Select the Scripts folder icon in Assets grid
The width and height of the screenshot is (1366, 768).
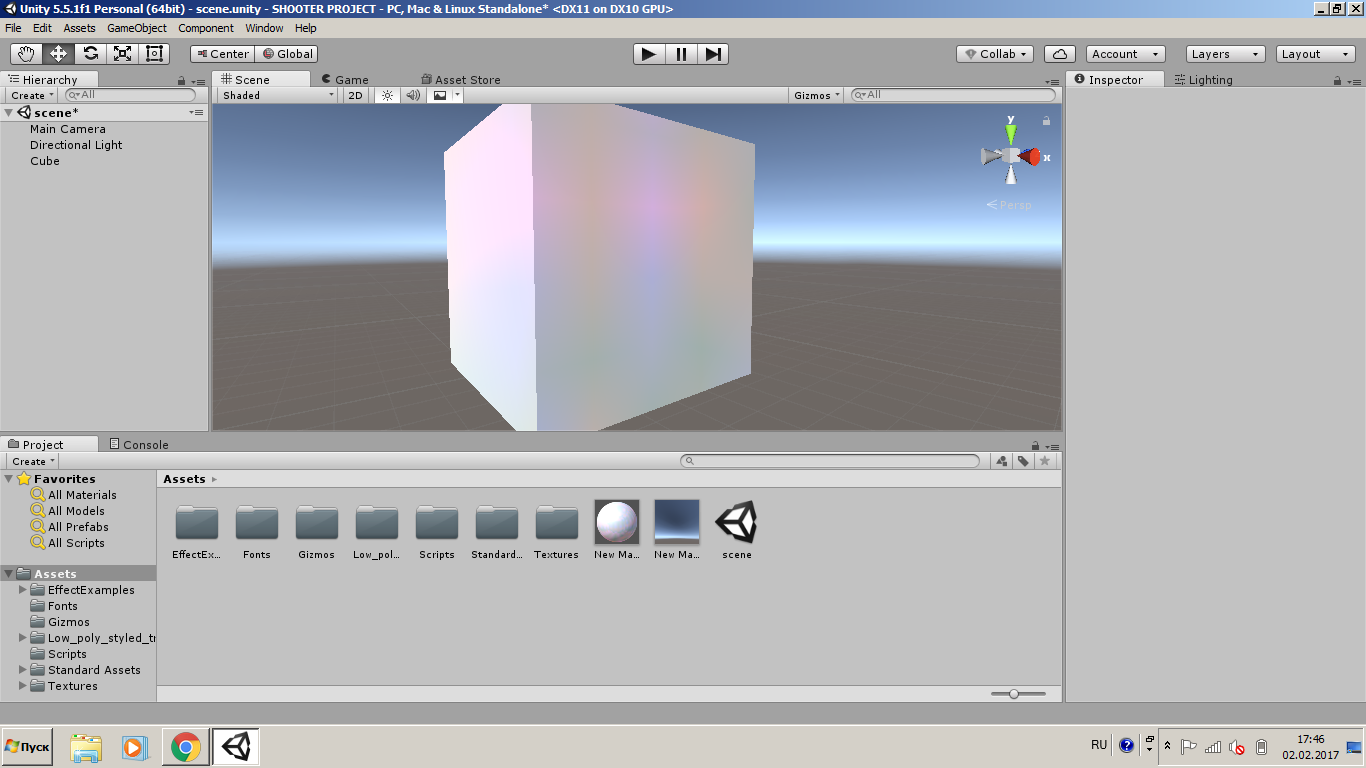coord(437,523)
